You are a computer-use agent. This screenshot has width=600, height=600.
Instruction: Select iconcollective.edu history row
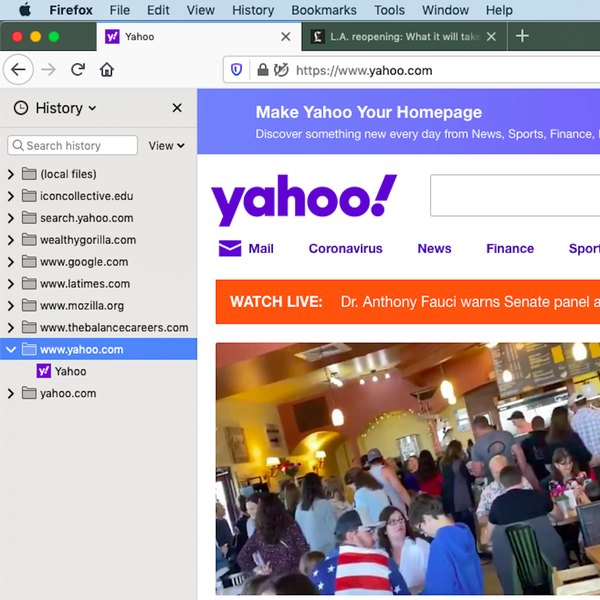(98, 196)
